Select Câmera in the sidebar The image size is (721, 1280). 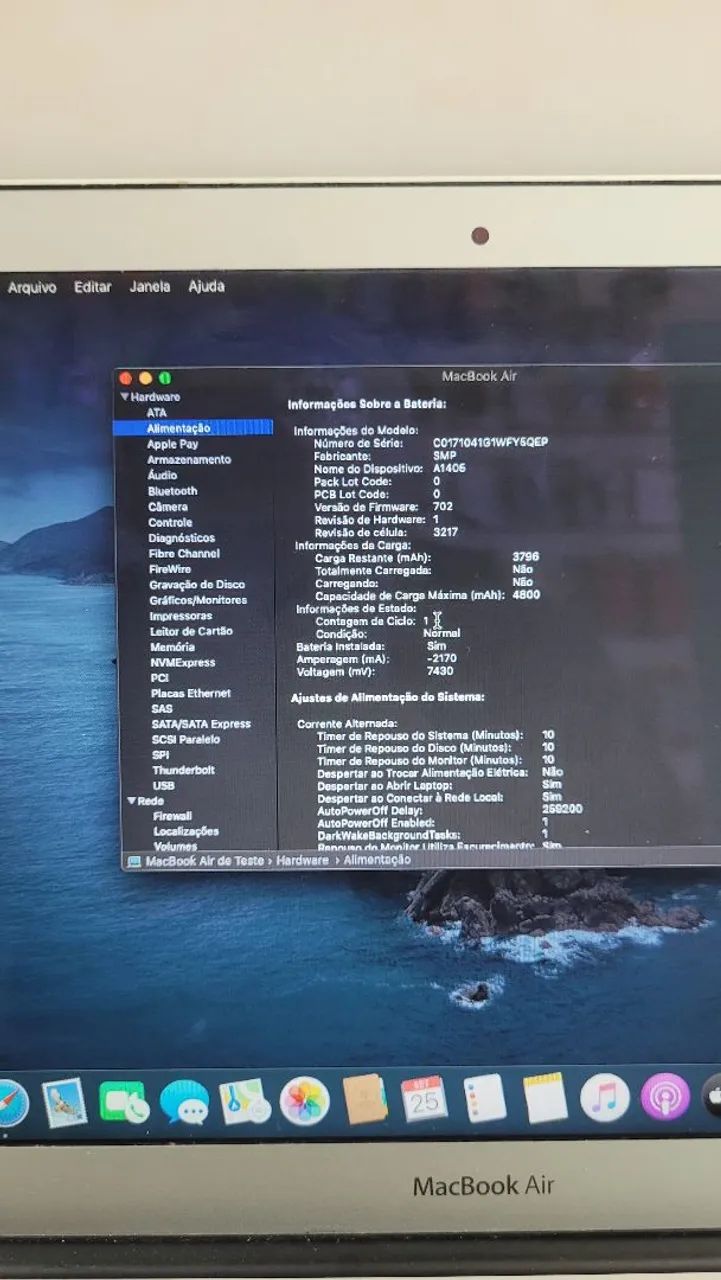pos(168,507)
